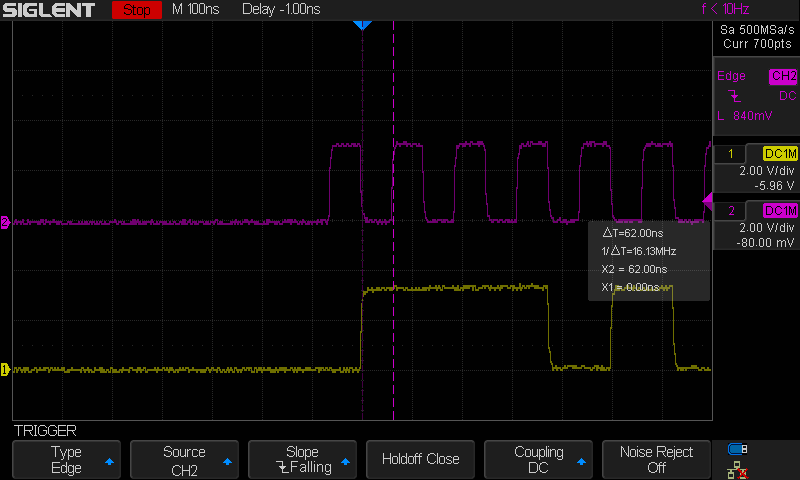Click the Coupling DC softkey
The height and width of the screenshot is (480, 800).
[x=538, y=459]
